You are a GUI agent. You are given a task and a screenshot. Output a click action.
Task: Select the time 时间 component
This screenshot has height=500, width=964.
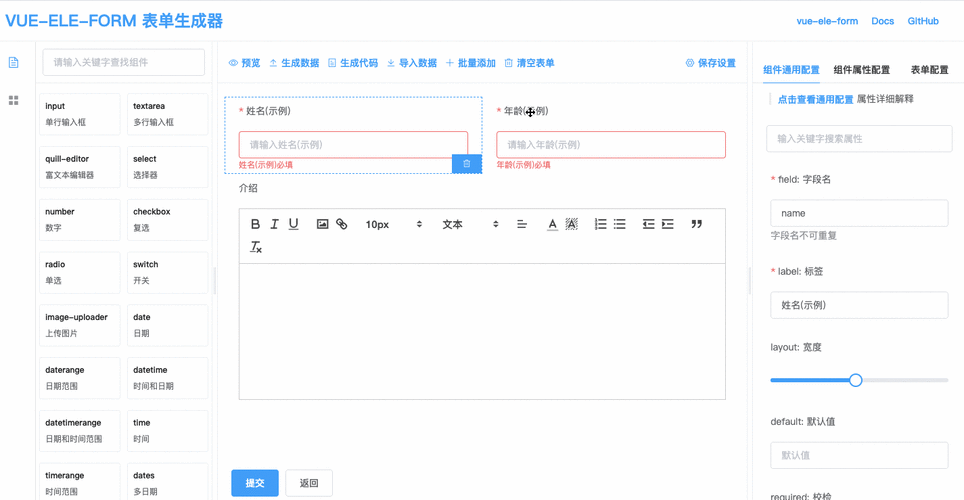coord(167,431)
